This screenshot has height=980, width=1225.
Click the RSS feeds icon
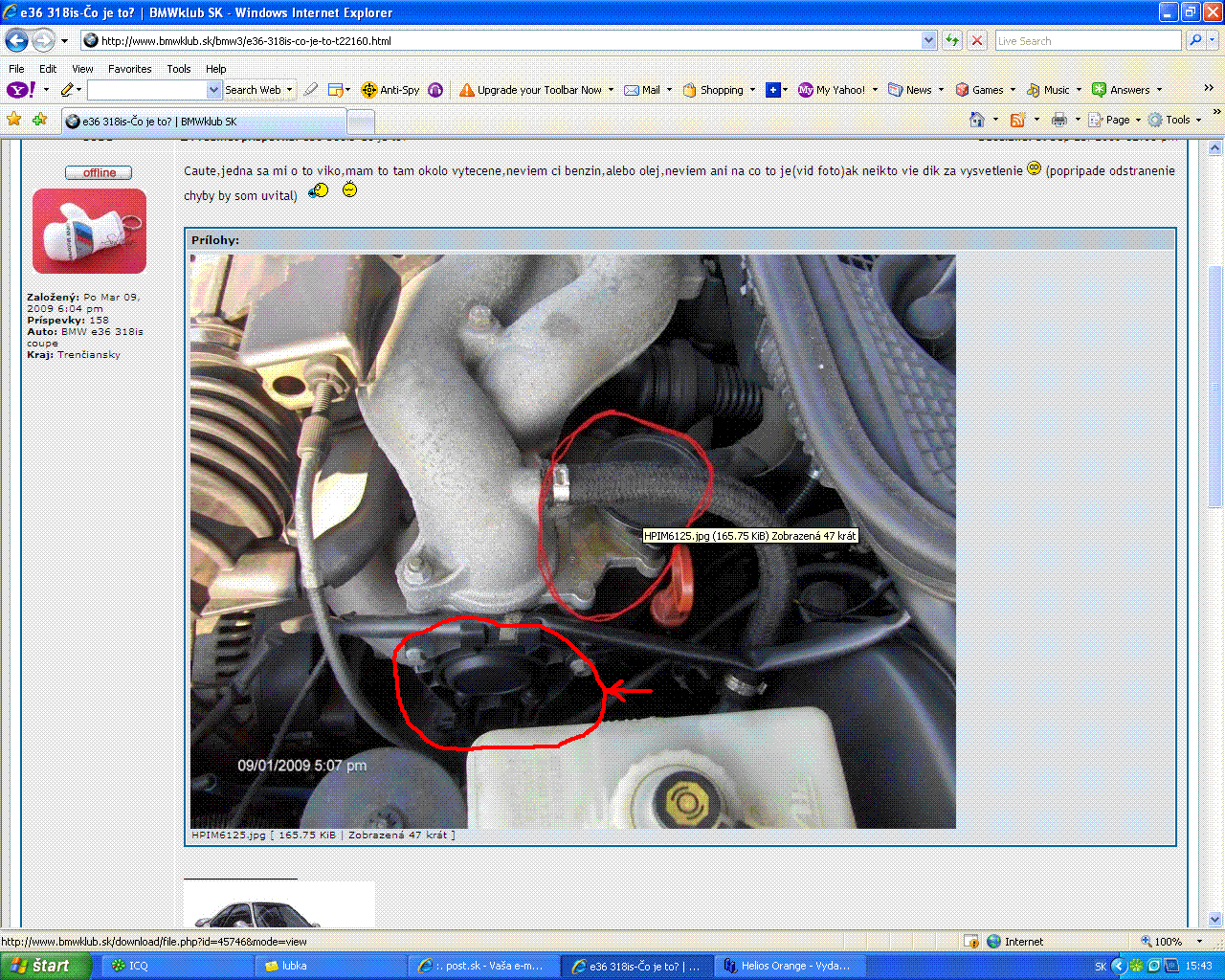coord(1018,120)
